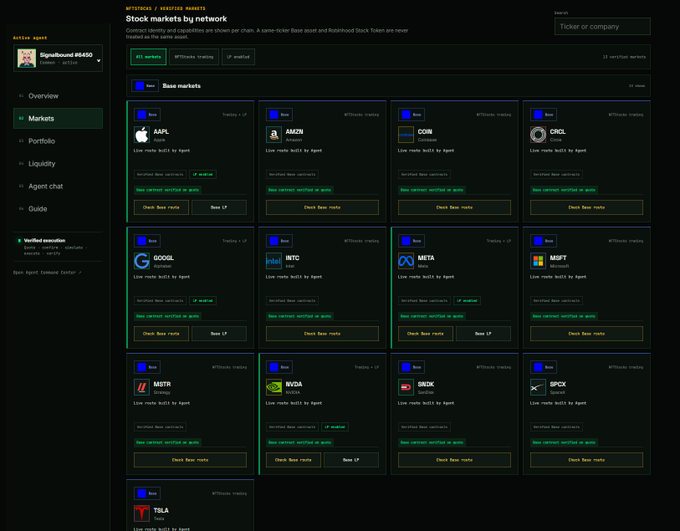Open the Markets sidebar item

(58, 118)
